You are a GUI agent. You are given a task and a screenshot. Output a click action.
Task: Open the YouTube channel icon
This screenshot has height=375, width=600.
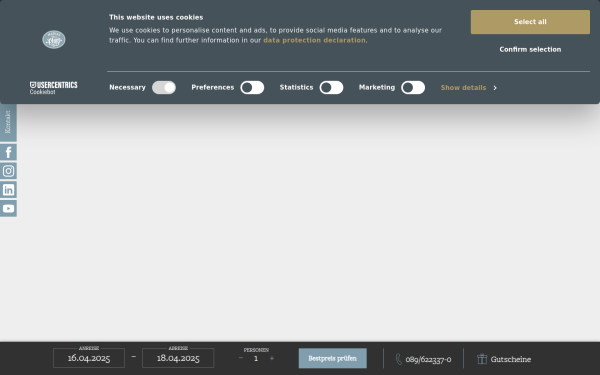[8, 209]
